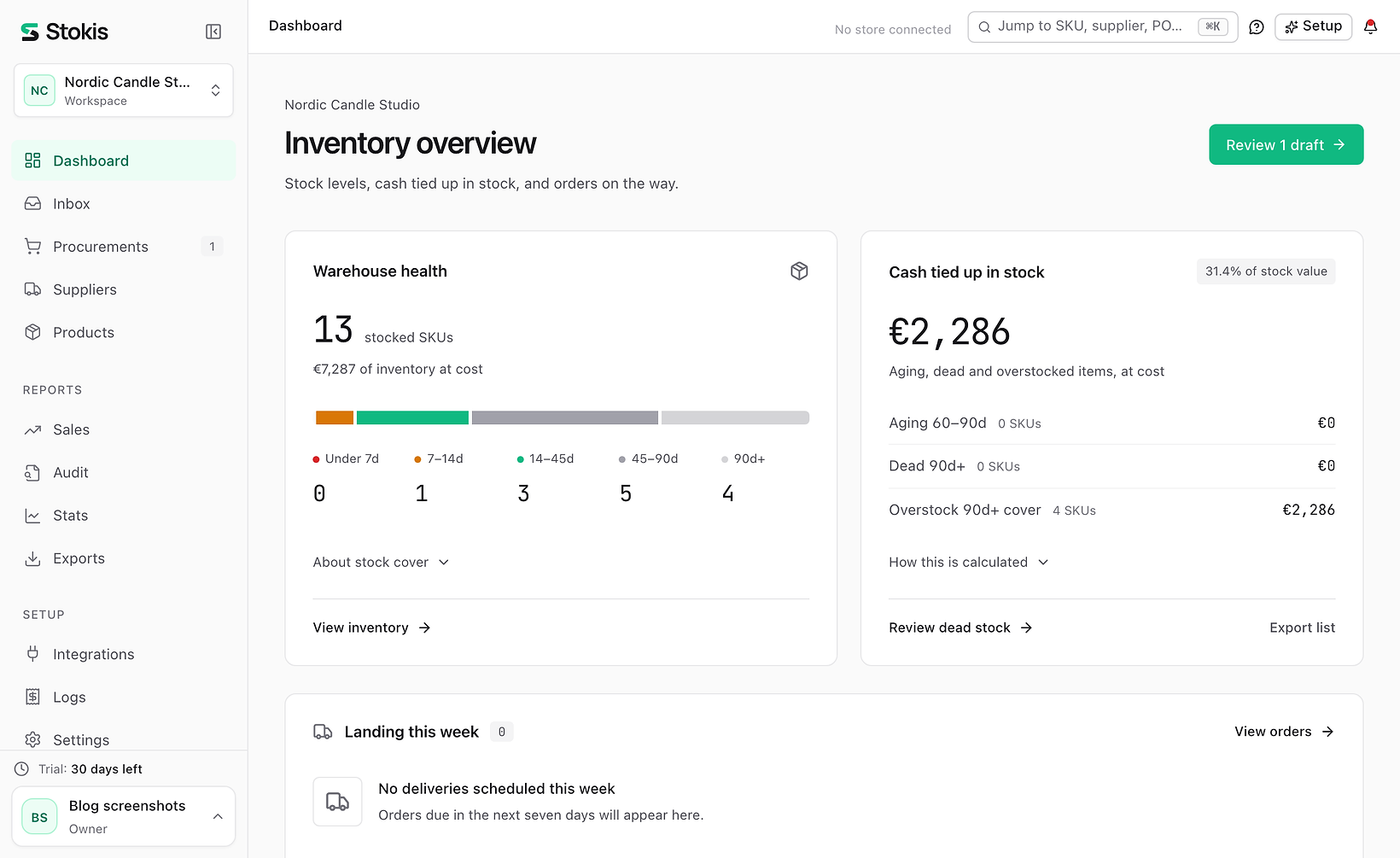Click the search magnifier icon

tap(984, 26)
